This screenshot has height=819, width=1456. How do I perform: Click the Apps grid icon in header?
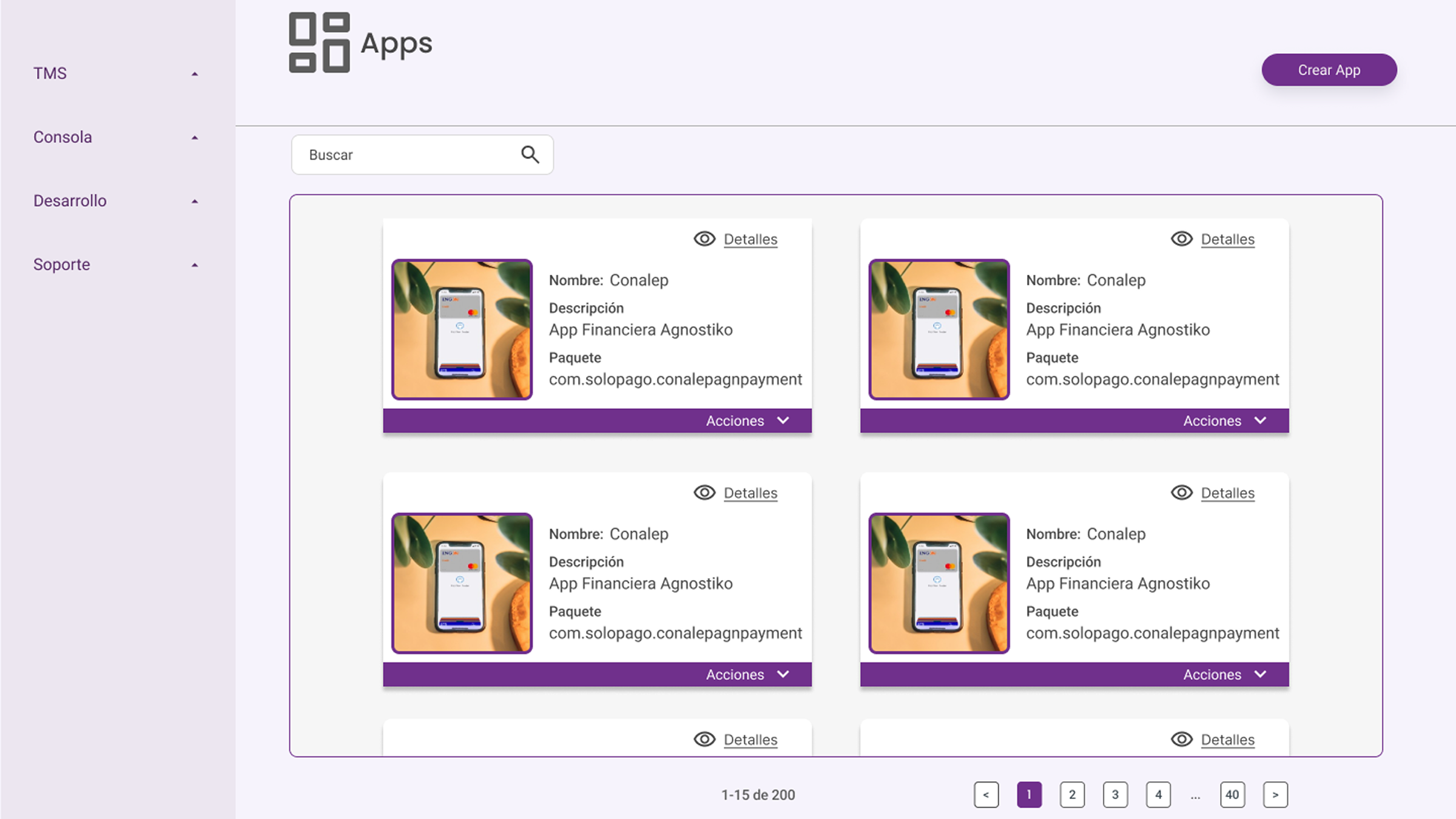pyautogui.click(x=319, y=42)
